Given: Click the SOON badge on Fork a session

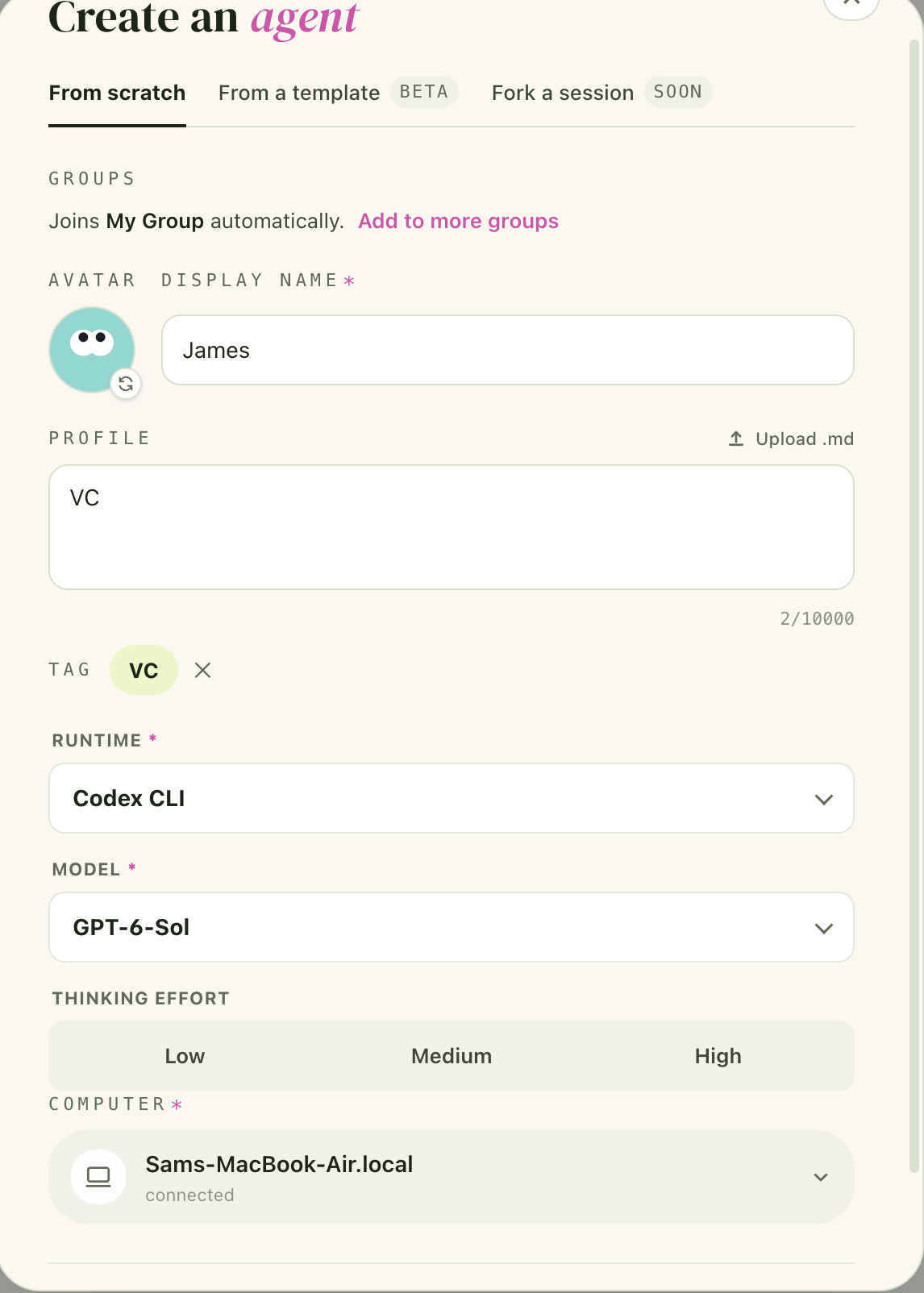Looking at the screenshot, I should tap(678, 92).
